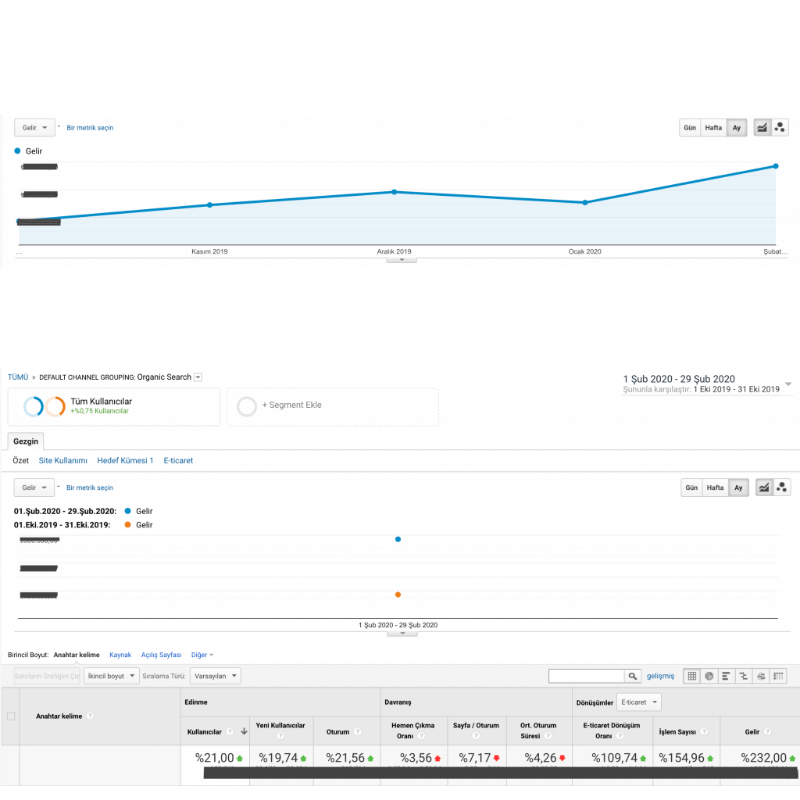Screen dimensions: 800x800
Task: Click the empty segment circle icon
Action: pyautogui.click(x=246, y=406)
